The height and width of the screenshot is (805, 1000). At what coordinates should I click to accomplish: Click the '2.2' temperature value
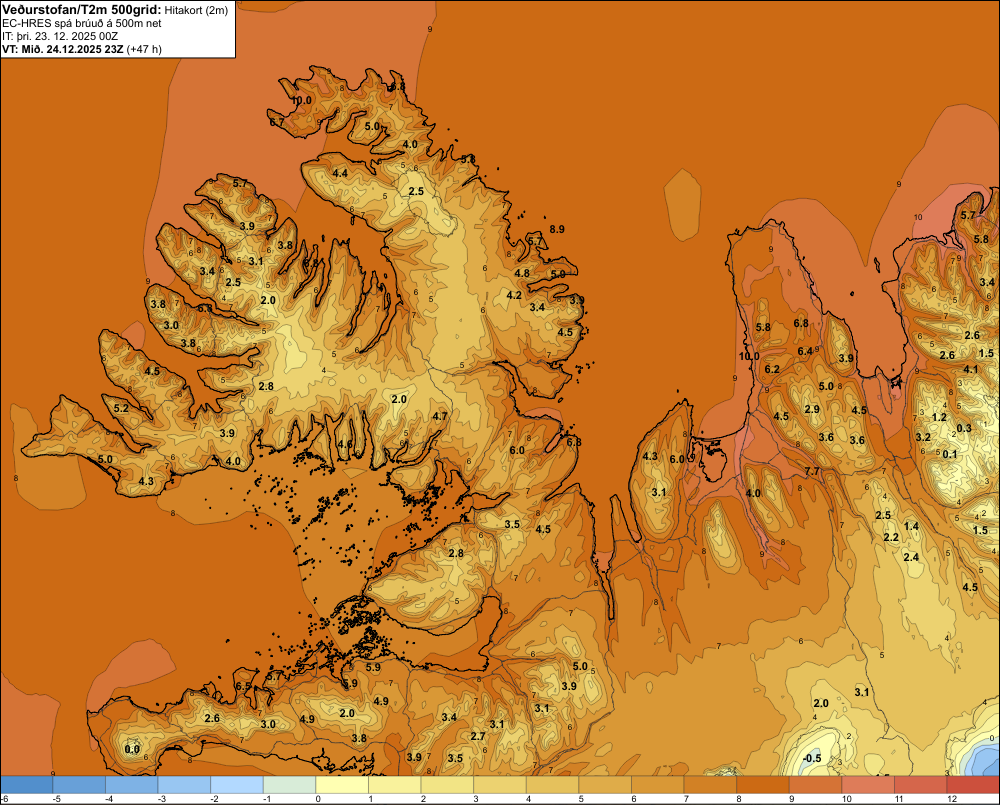click(x=891, y=537)
